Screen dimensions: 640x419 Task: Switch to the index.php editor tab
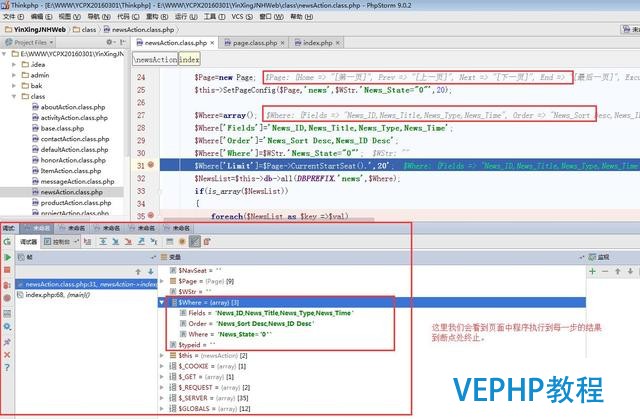(318, 43)
